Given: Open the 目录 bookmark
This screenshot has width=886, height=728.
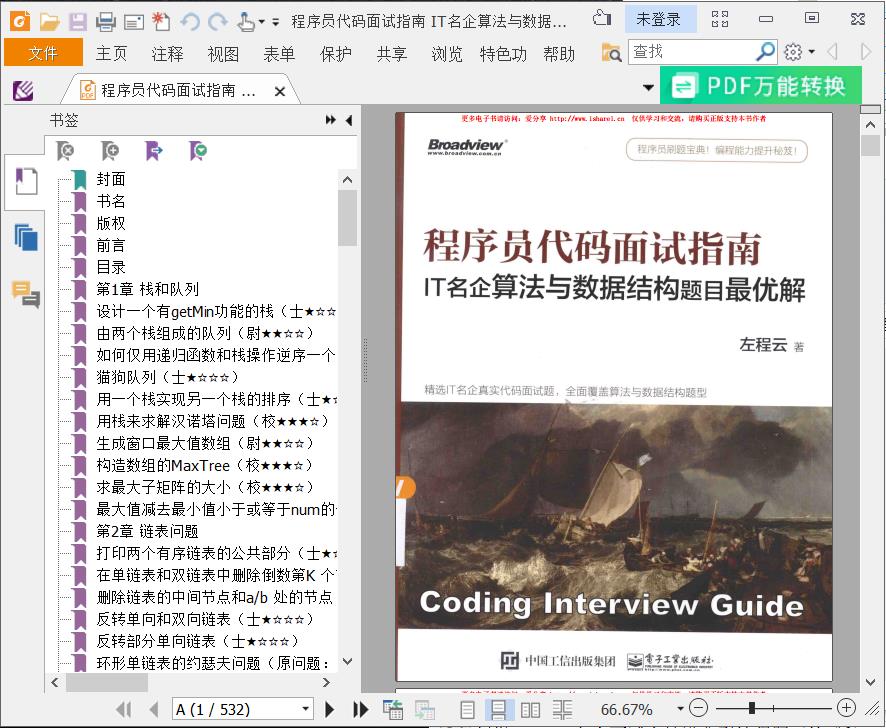Looking at the screenshot, I should [x=111, y=267].
